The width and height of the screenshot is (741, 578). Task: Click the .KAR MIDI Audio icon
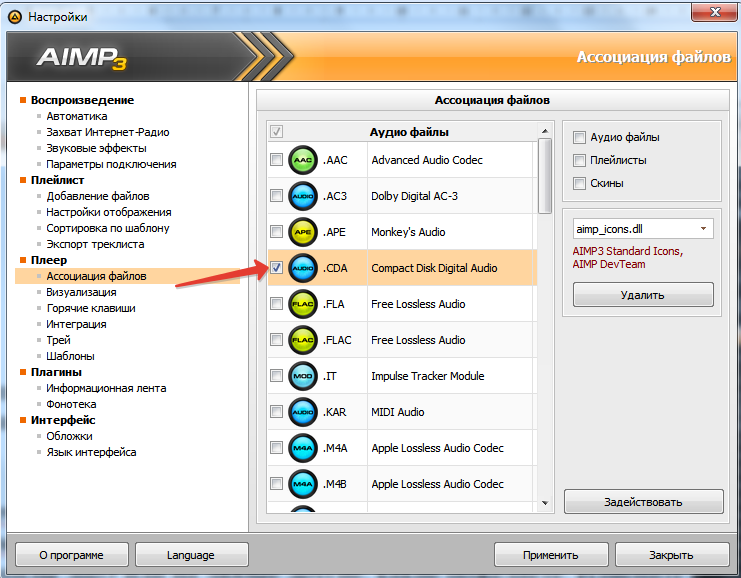302,412
